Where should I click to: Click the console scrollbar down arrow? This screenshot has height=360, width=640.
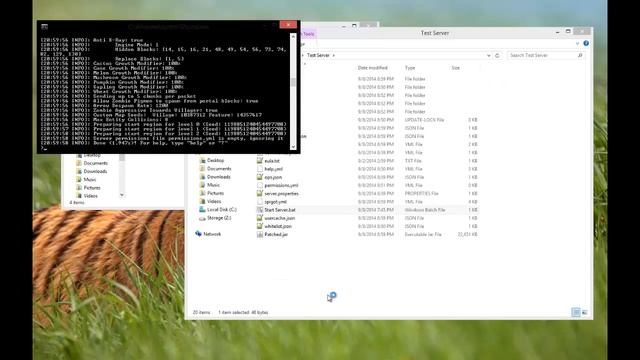pyautogui.click(x=293, y=147)
